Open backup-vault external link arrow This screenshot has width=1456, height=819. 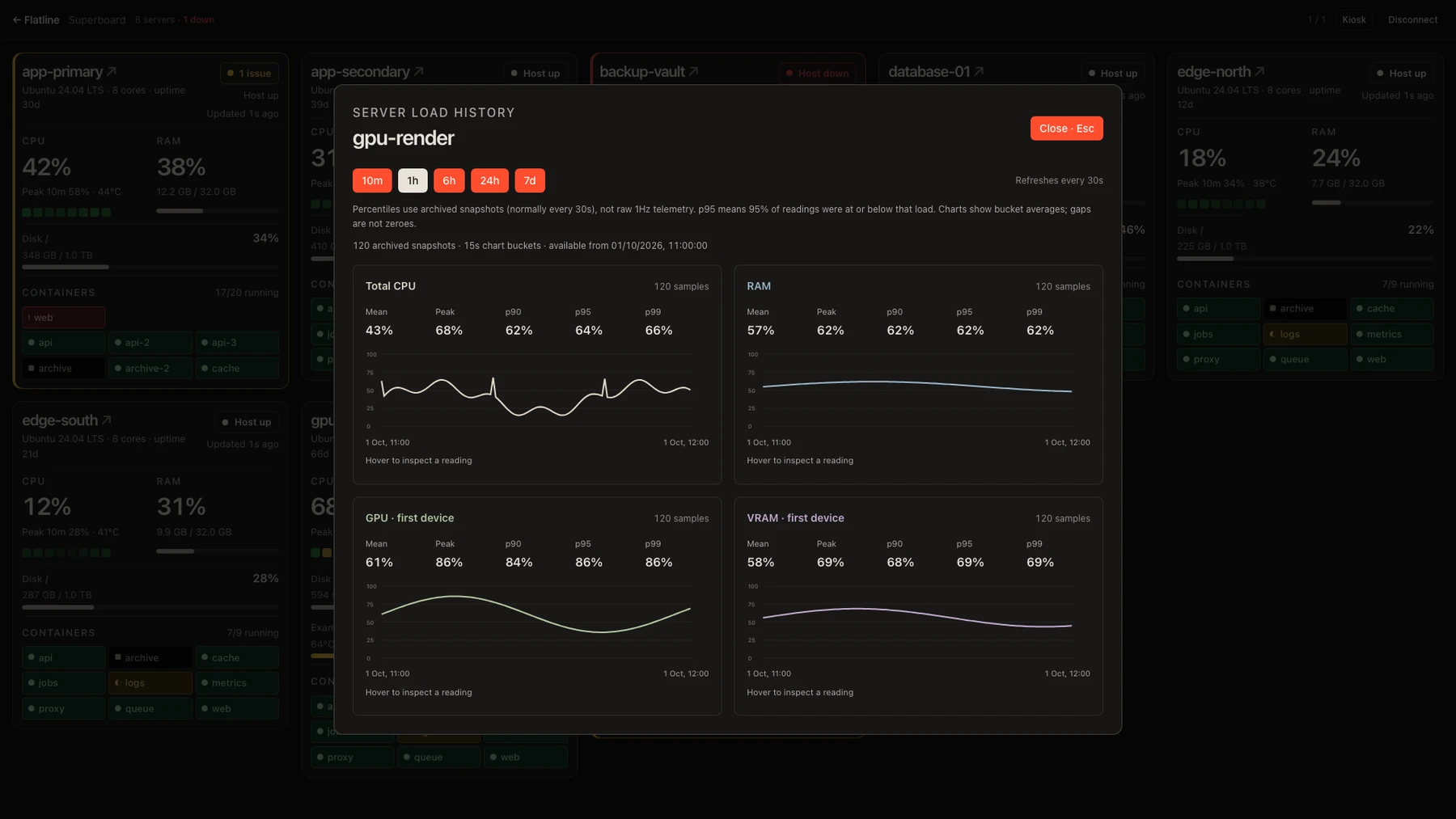[693, 71]
